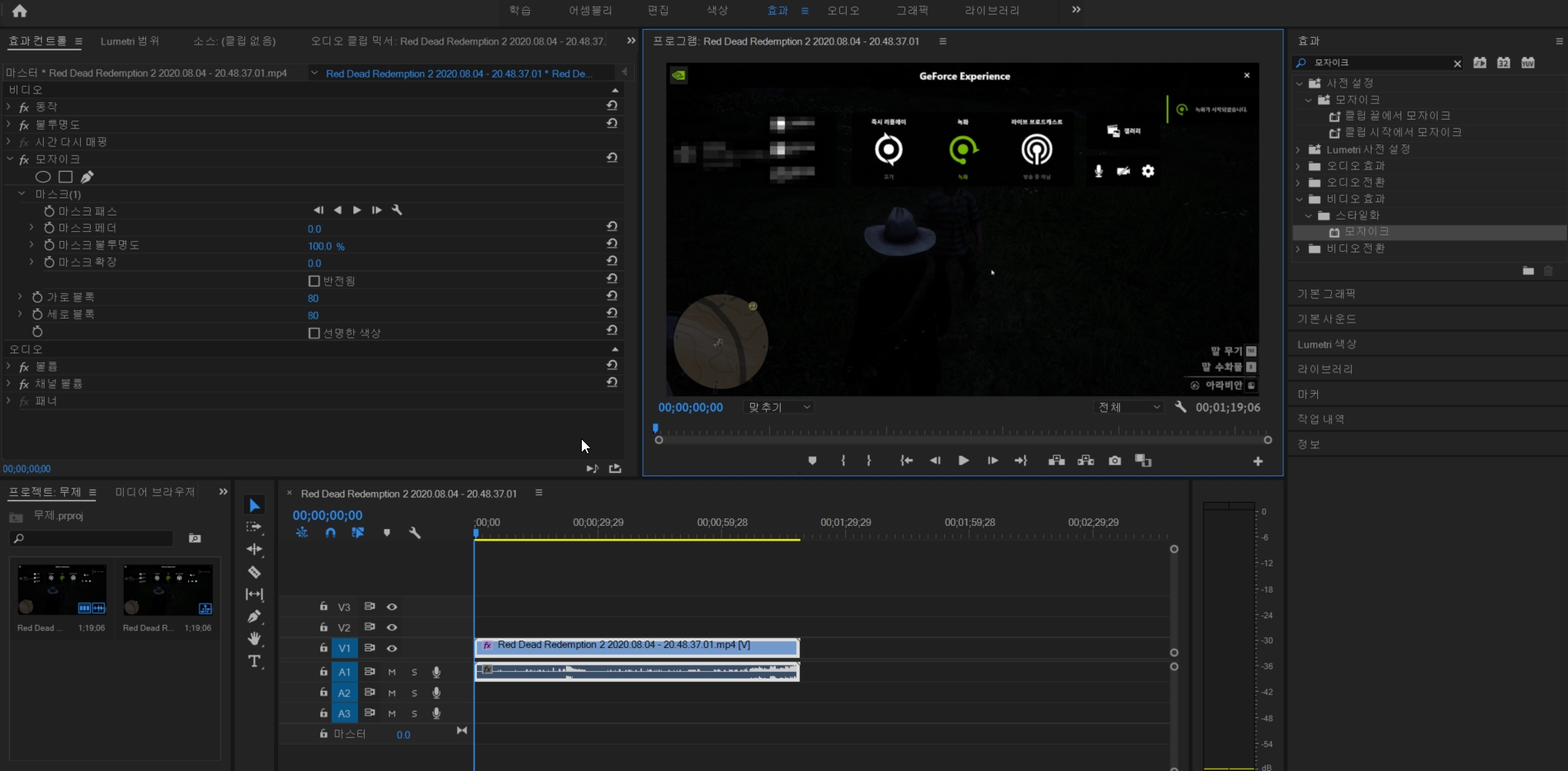The width and height of the screenshot is (1568, 771).
Task: Step forward one frame
Action: click(993, 461)
